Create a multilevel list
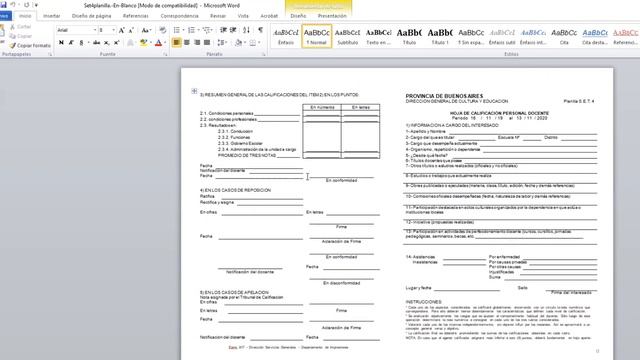640x360 pixels. click(207, 30)
